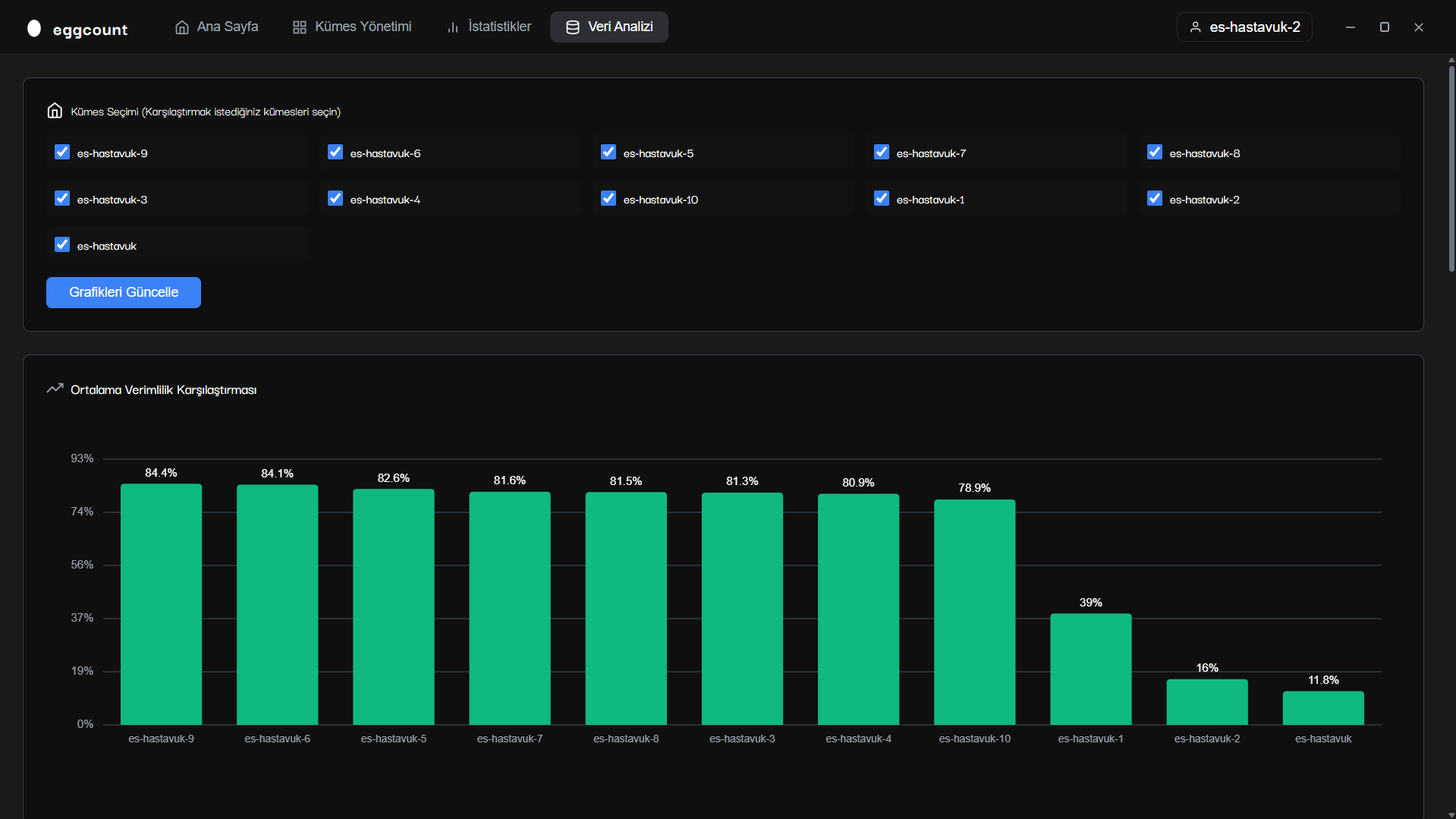Open the es-hastavuk-2 account button
The image size is (1456, 819).
click(x=1244, y=27)
